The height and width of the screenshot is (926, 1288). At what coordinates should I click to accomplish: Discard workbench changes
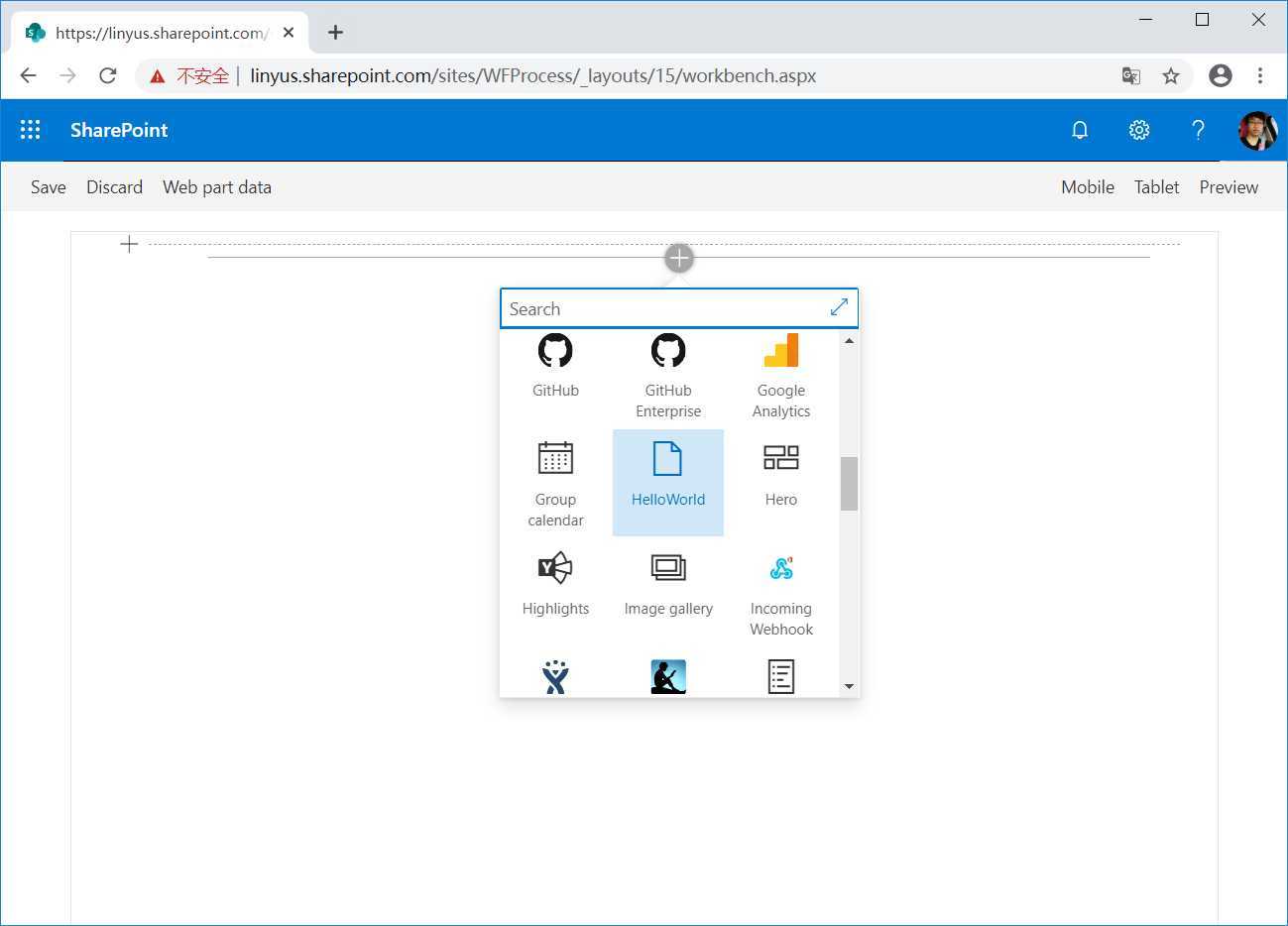114,187
